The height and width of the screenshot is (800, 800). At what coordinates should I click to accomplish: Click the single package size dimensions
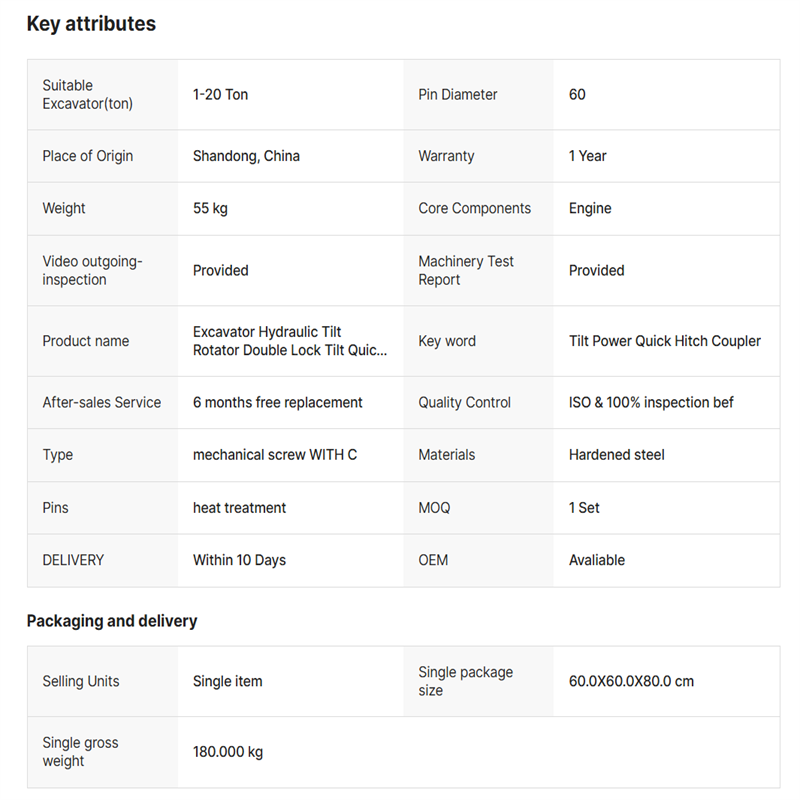click(x=631, y=681)
